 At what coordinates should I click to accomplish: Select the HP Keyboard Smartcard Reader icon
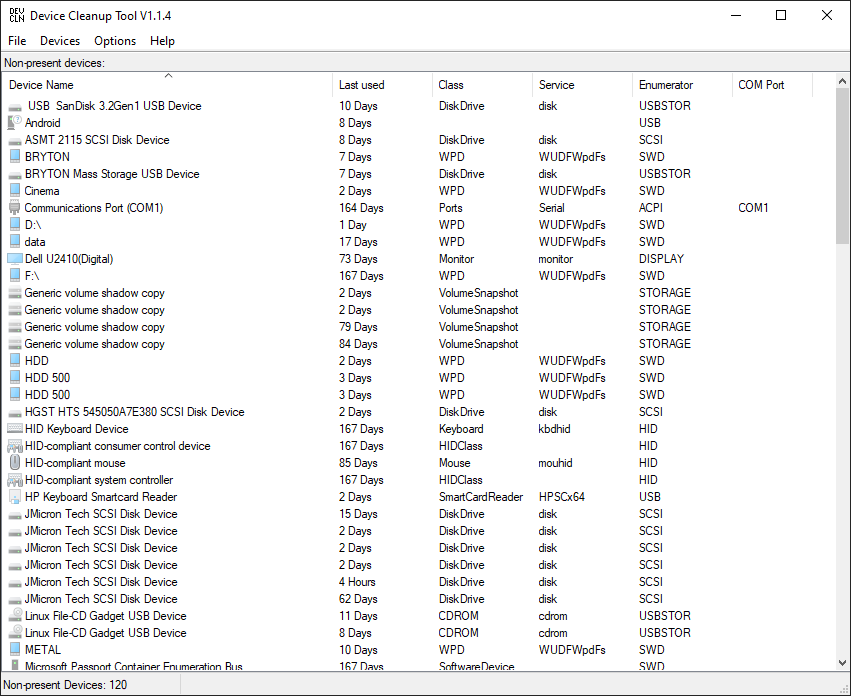pyautogui.click(x=15, y=497)
